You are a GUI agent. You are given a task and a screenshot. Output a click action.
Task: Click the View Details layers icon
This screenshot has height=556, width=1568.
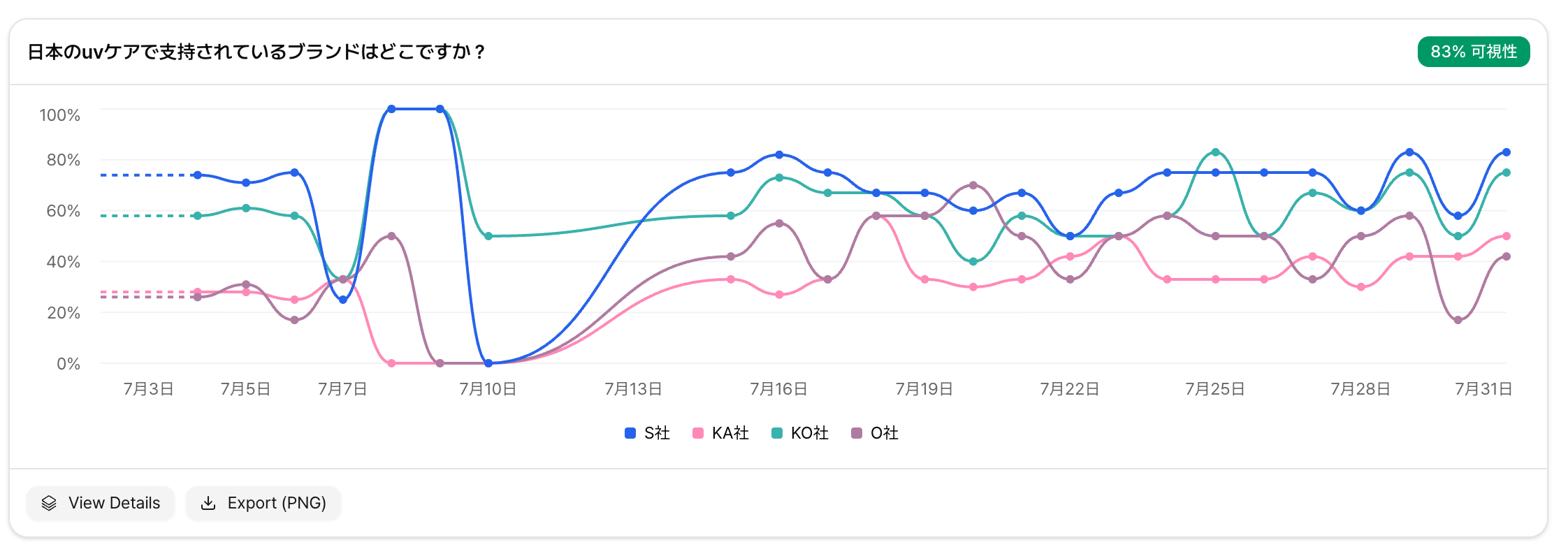tap(49, 503)
